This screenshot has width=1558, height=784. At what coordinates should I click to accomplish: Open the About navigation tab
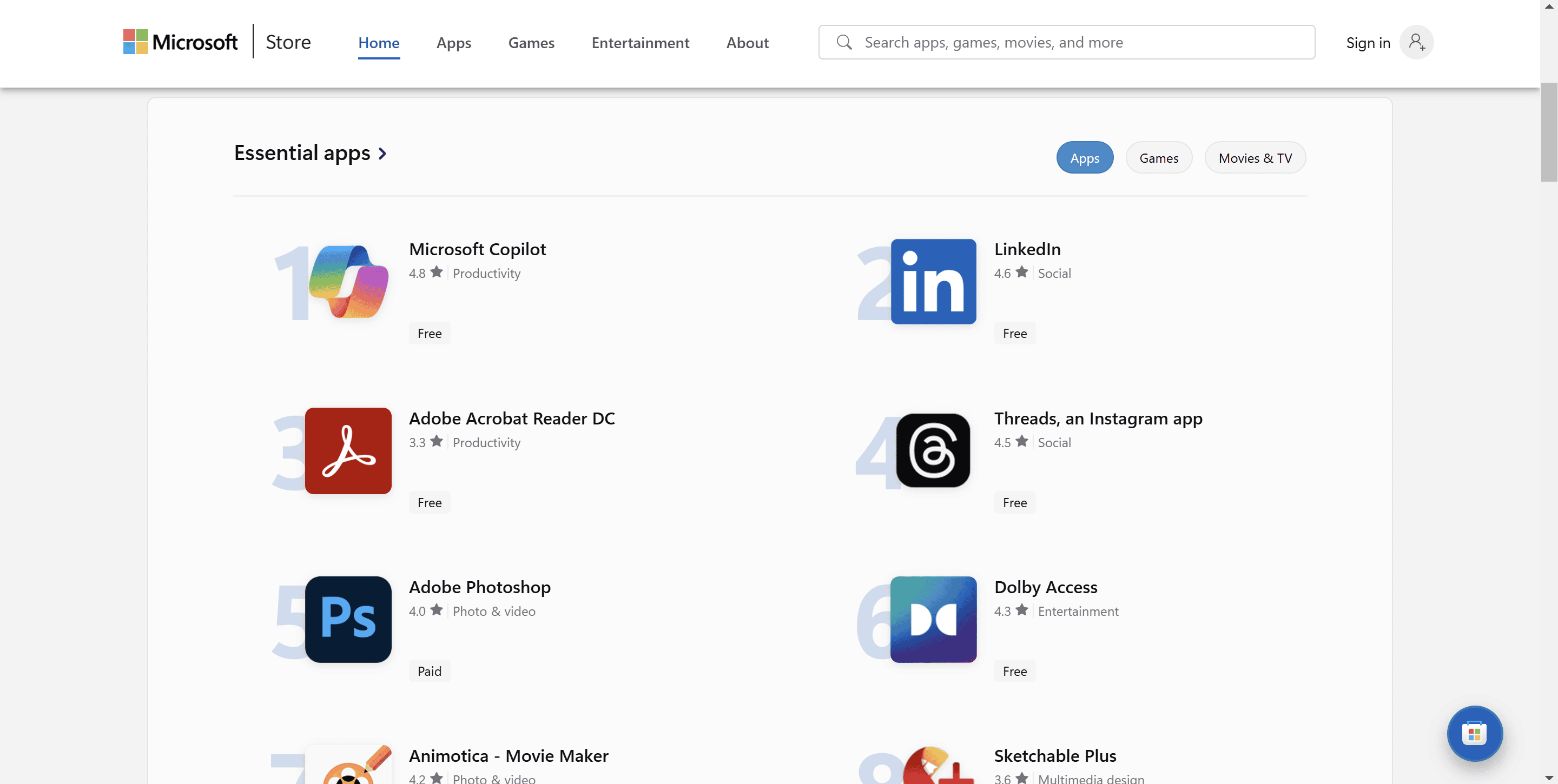pos(747,43)
